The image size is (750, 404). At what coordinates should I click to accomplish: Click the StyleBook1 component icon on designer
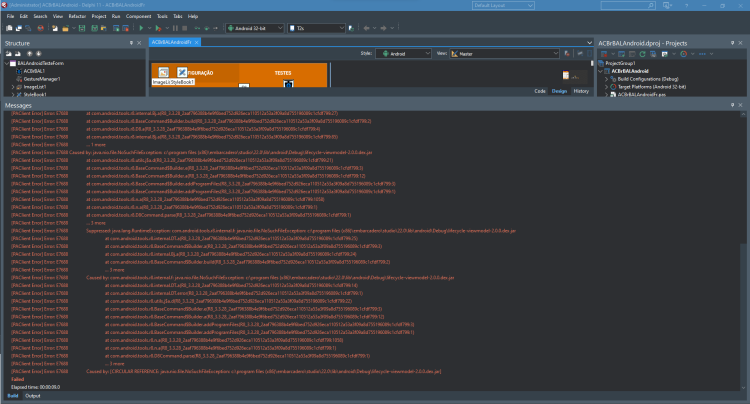(x=182, y=72)
